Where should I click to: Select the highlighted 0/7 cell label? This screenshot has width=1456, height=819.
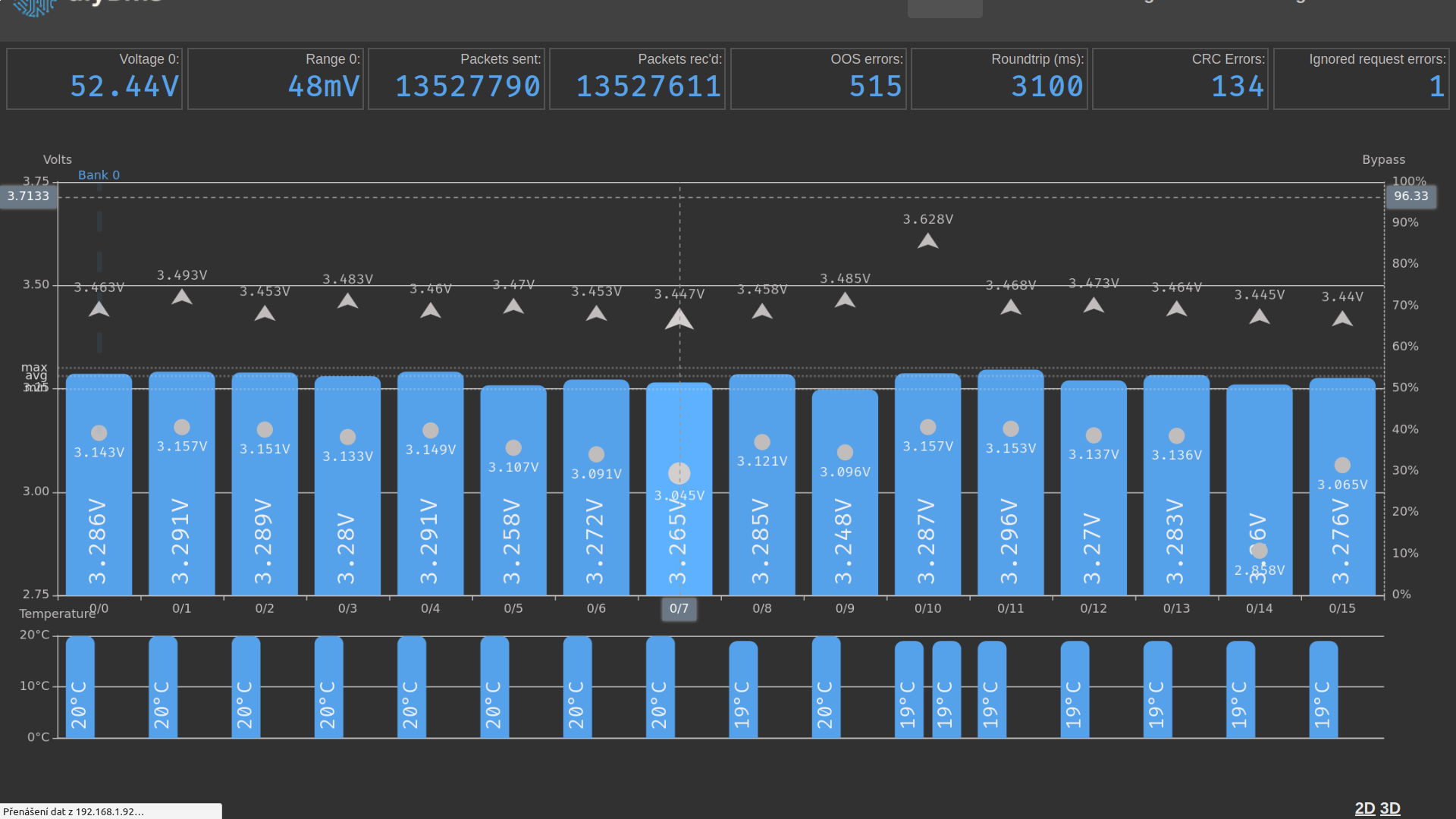(679, 608)
